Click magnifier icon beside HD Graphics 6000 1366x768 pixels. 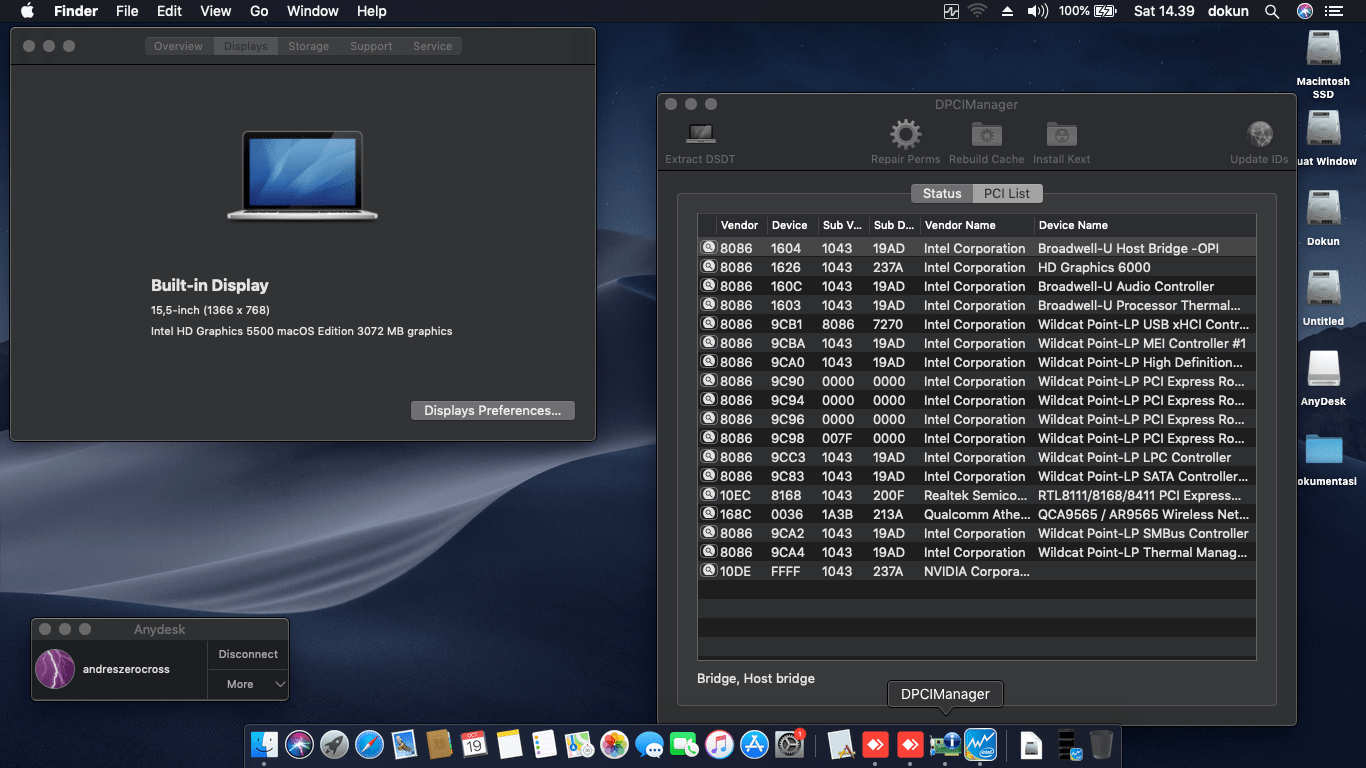pyautogui.click(x=708, y=267)
